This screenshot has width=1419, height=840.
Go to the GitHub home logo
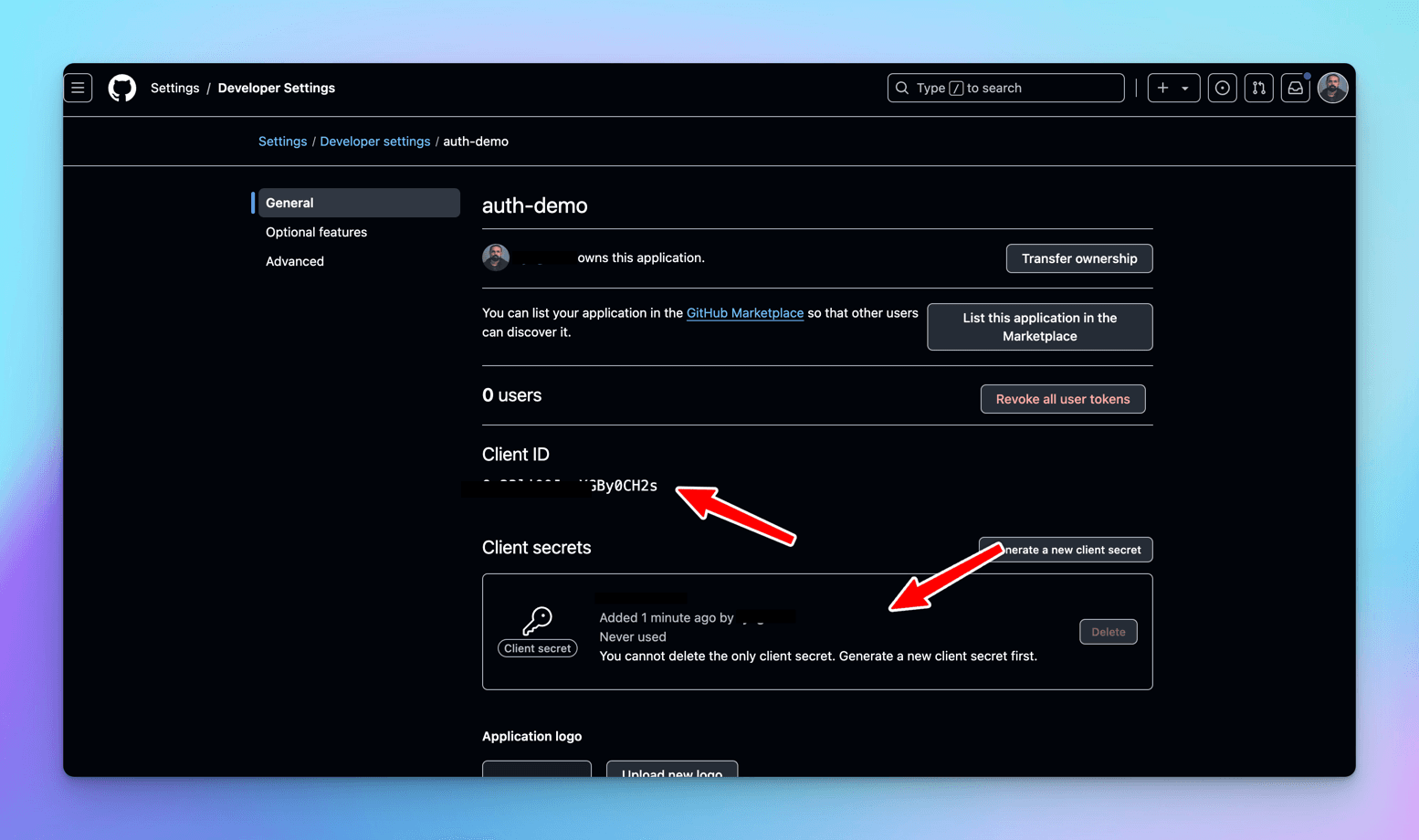[x=122, y=88]
